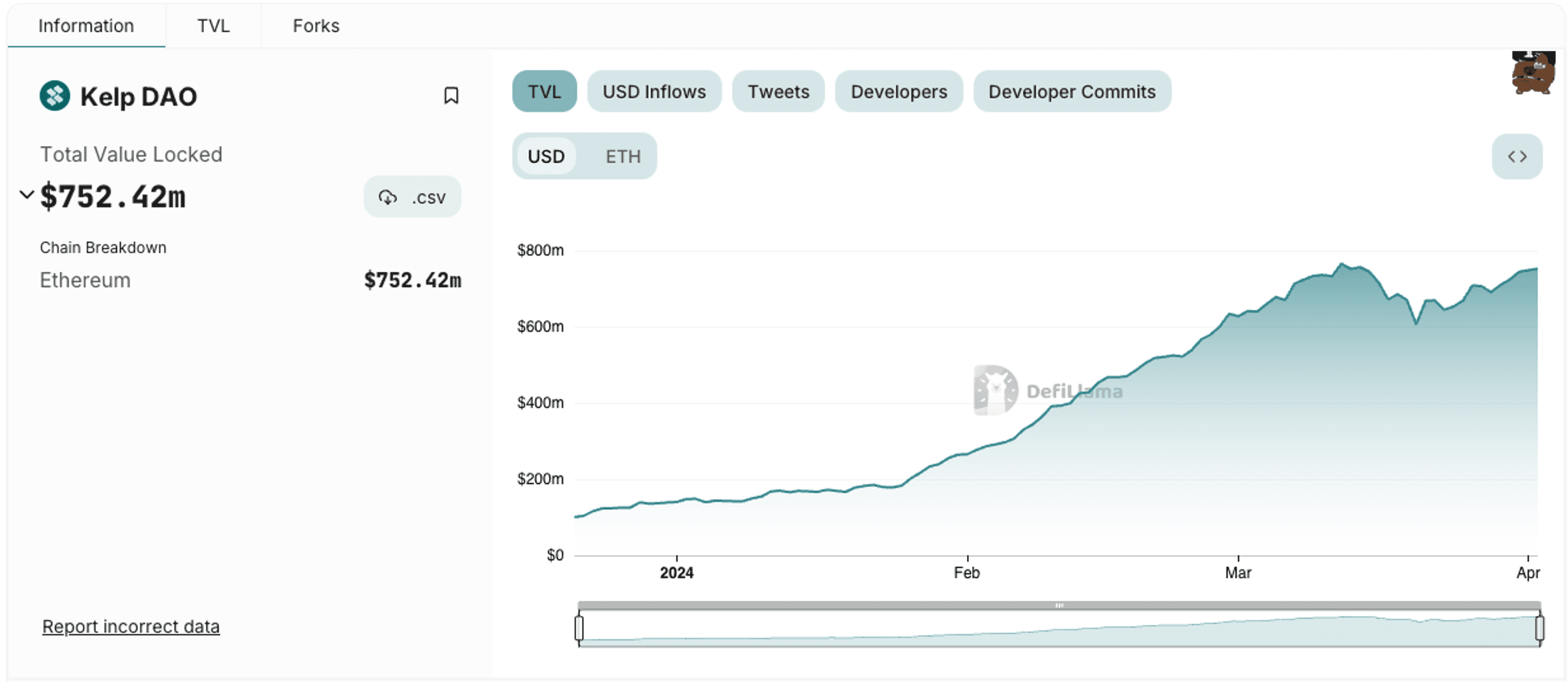
Task: Toggle the TVL chart metric pill
Action: (x=544, y=92)
